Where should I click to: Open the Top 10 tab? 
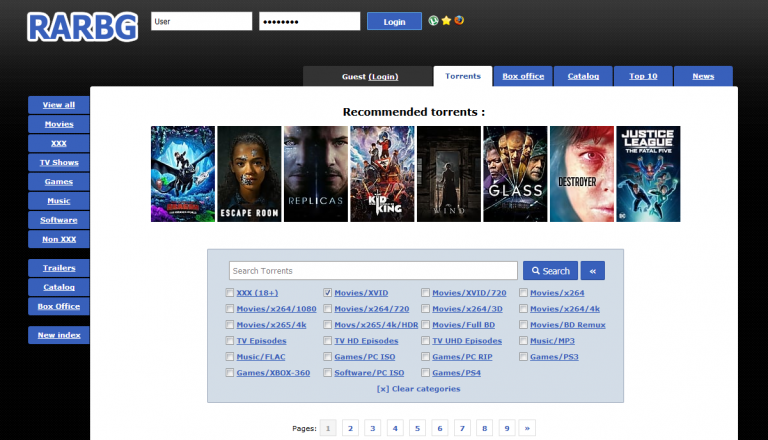643,76
